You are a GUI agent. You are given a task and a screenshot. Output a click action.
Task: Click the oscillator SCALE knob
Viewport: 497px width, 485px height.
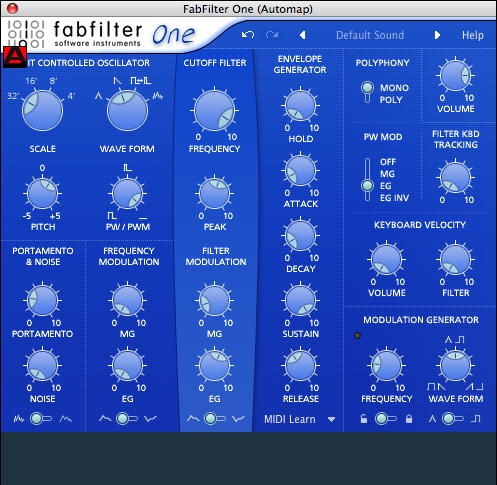(x=42, y=110)
